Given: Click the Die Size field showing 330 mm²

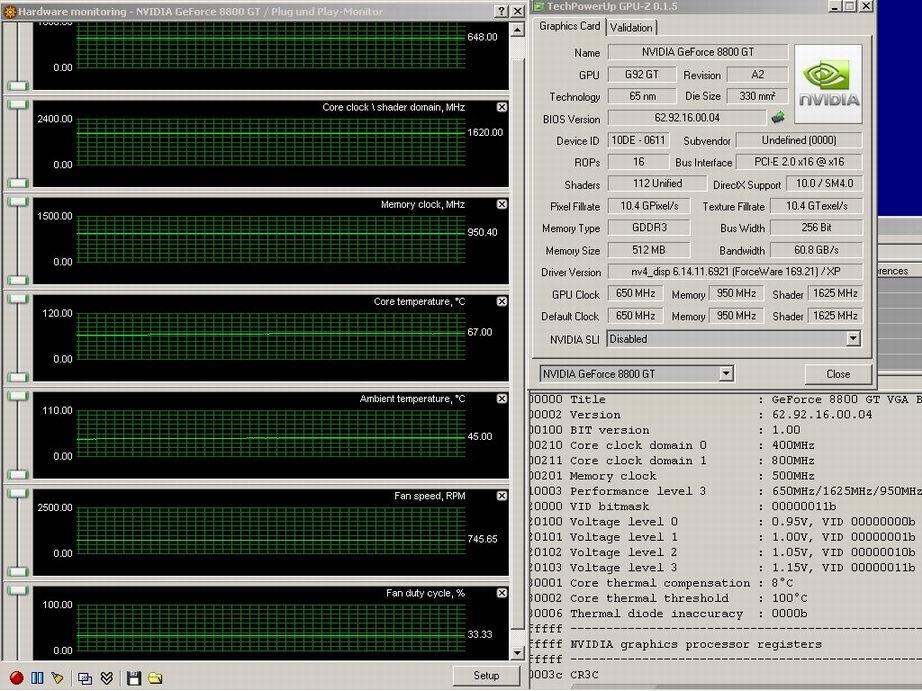Looking at the screenshot, I should tap(757, 95).
